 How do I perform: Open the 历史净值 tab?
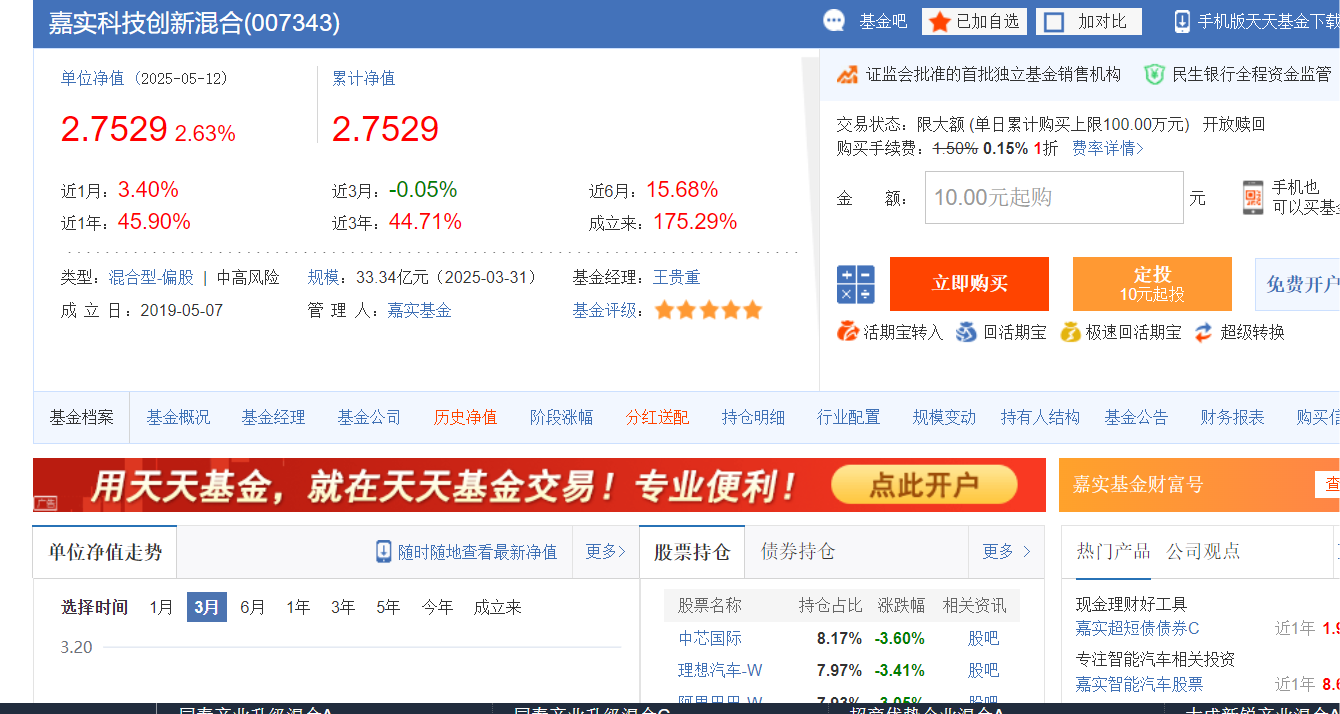[465, 417]
